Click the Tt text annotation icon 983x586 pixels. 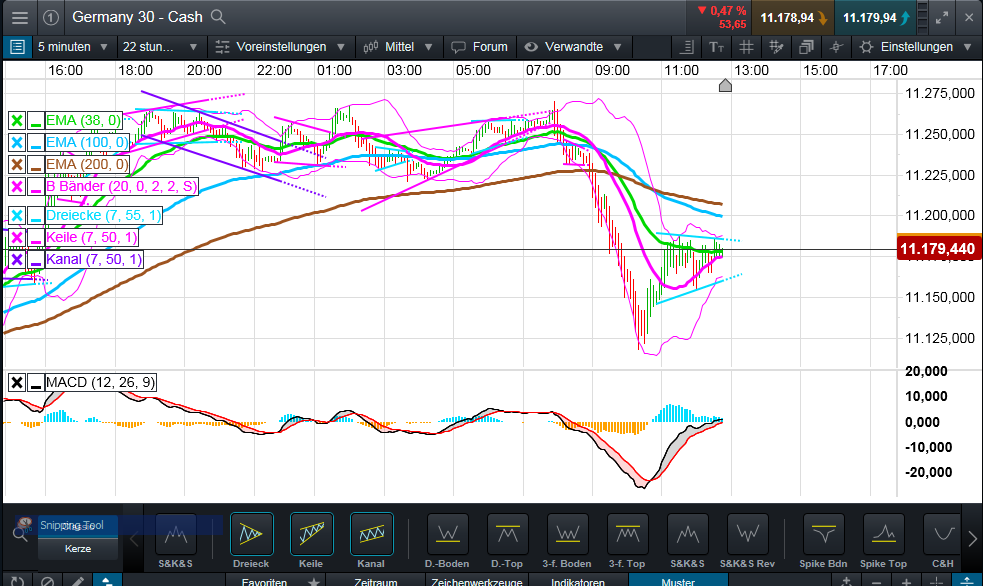click(x=716, y=46)
